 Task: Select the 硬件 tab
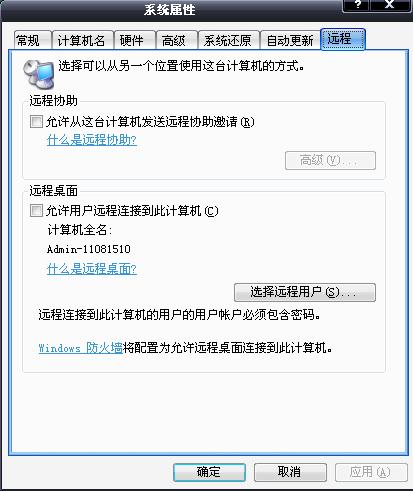coord(135,41)
